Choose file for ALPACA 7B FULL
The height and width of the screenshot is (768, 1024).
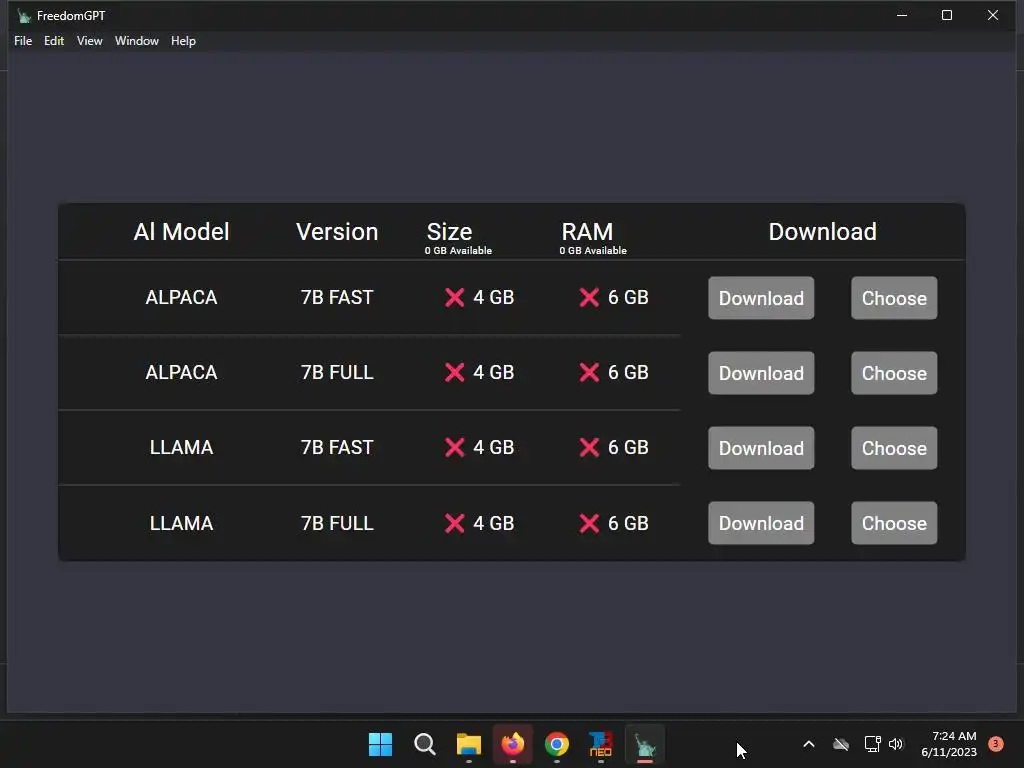[x=894, y=373]
